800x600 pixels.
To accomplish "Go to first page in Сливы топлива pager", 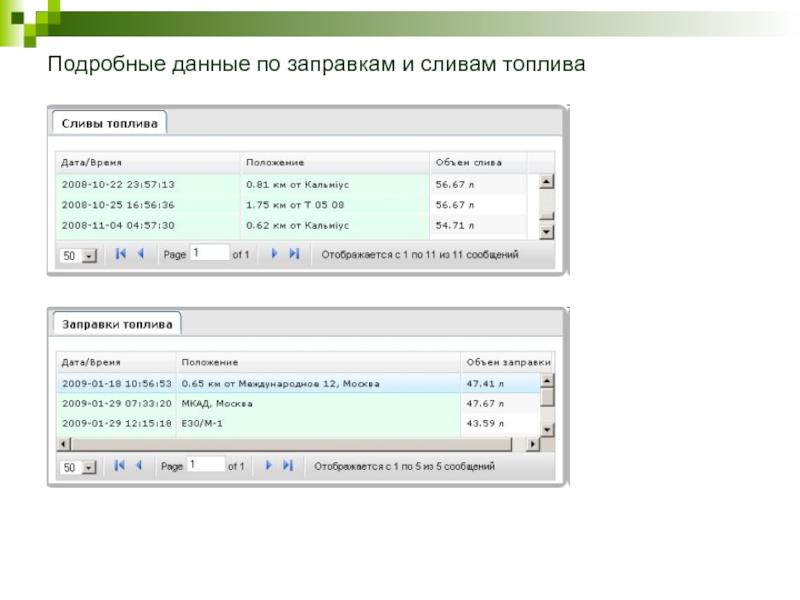I will pyautogui.click(x=120, y=255).
